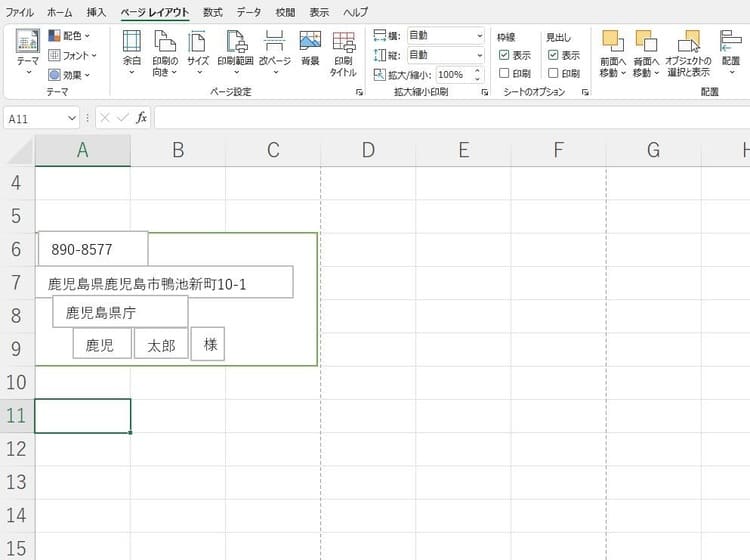
Task: Switch to the 表示 tab
Action: coord(319,12)
